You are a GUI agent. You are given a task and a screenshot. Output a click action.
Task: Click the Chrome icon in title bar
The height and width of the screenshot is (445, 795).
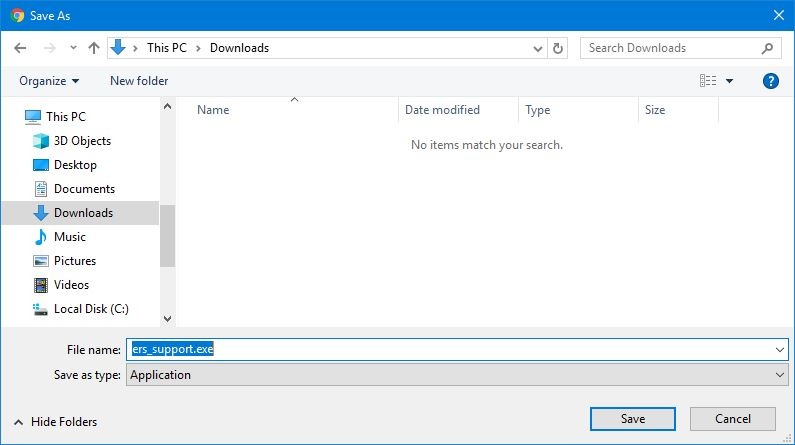(17, 16)
